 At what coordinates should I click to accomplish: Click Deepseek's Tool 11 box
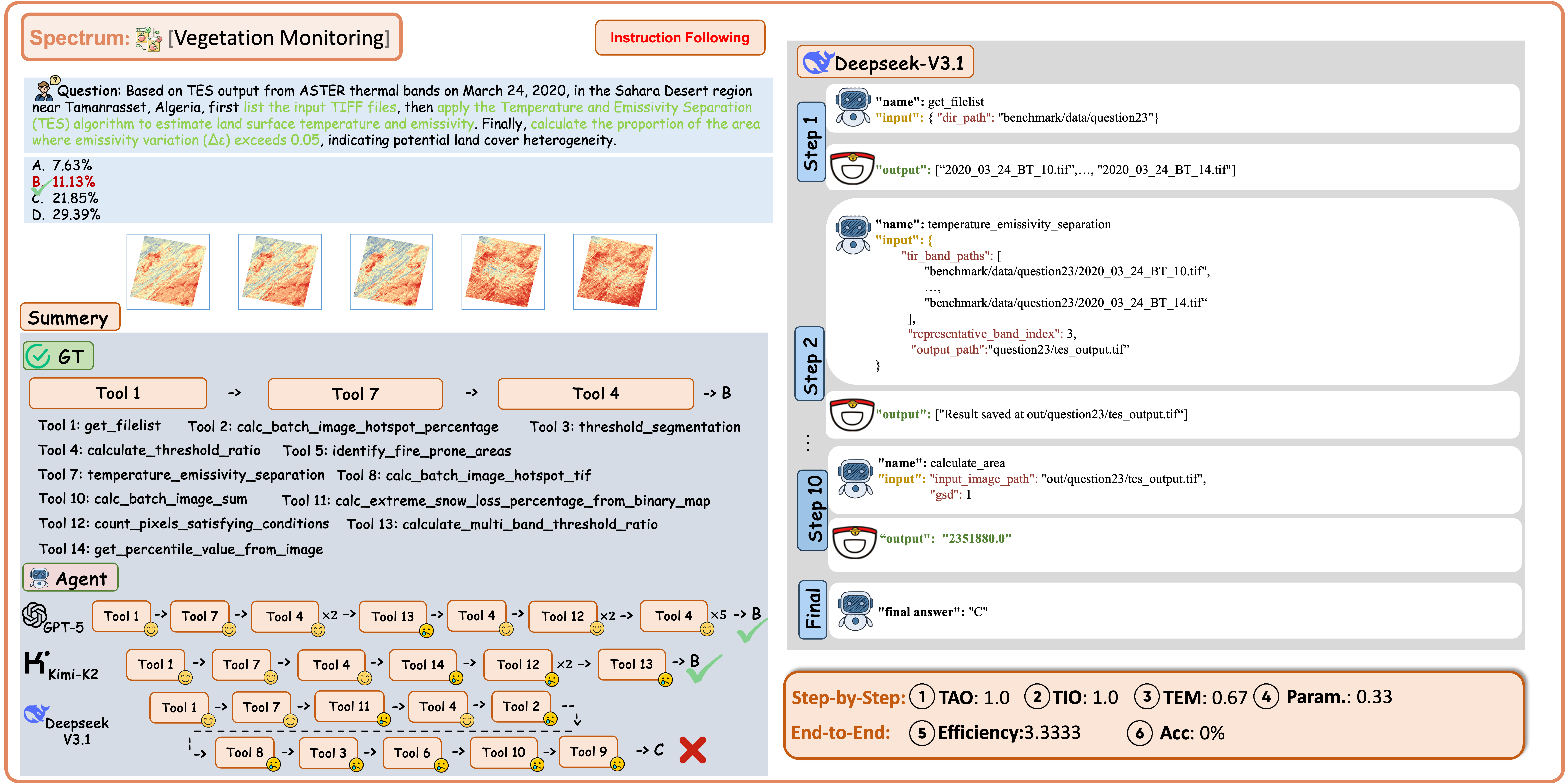pos(349,706)
